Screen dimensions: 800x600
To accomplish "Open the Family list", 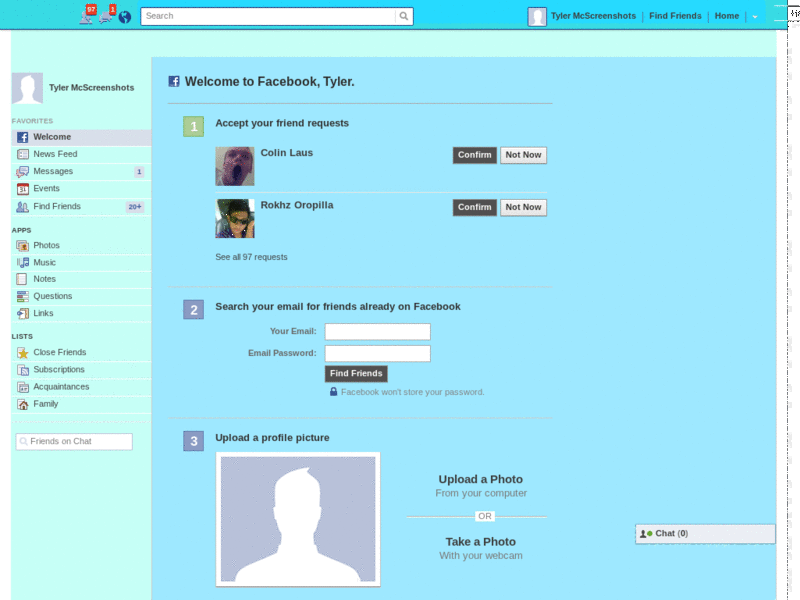I will click(81, 404).
